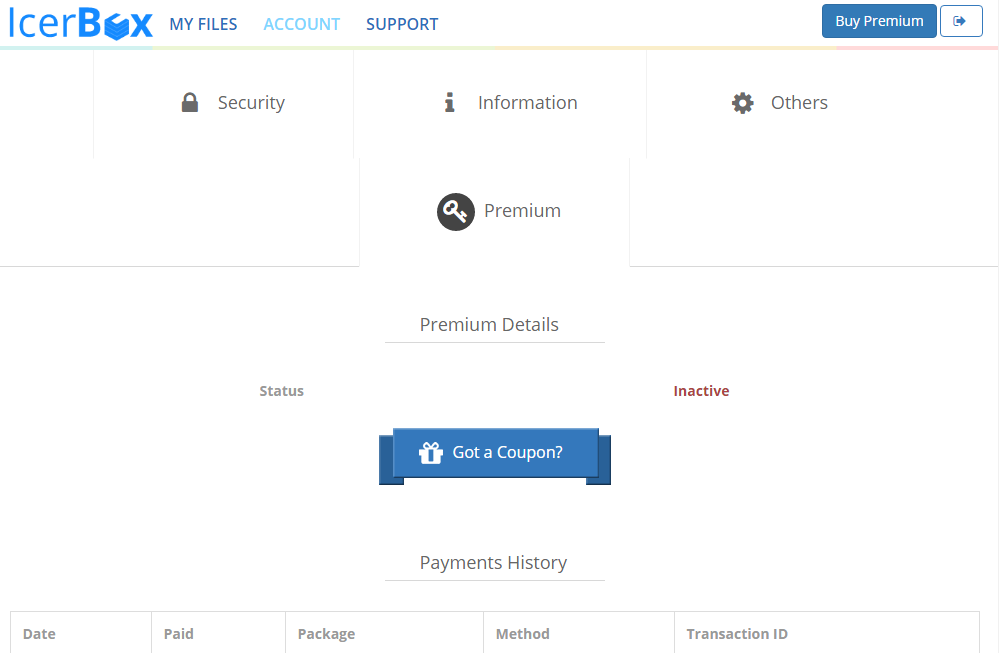Select the padlock Security icon
This screenshot has width=999, height=653.
(x=190, y=102)
